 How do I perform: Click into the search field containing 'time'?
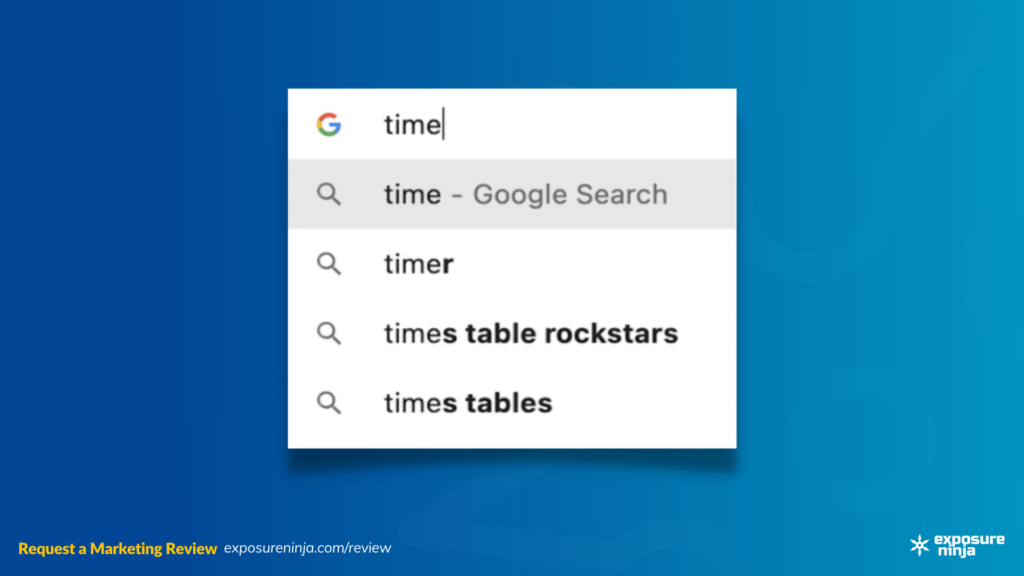click(512, 124)
